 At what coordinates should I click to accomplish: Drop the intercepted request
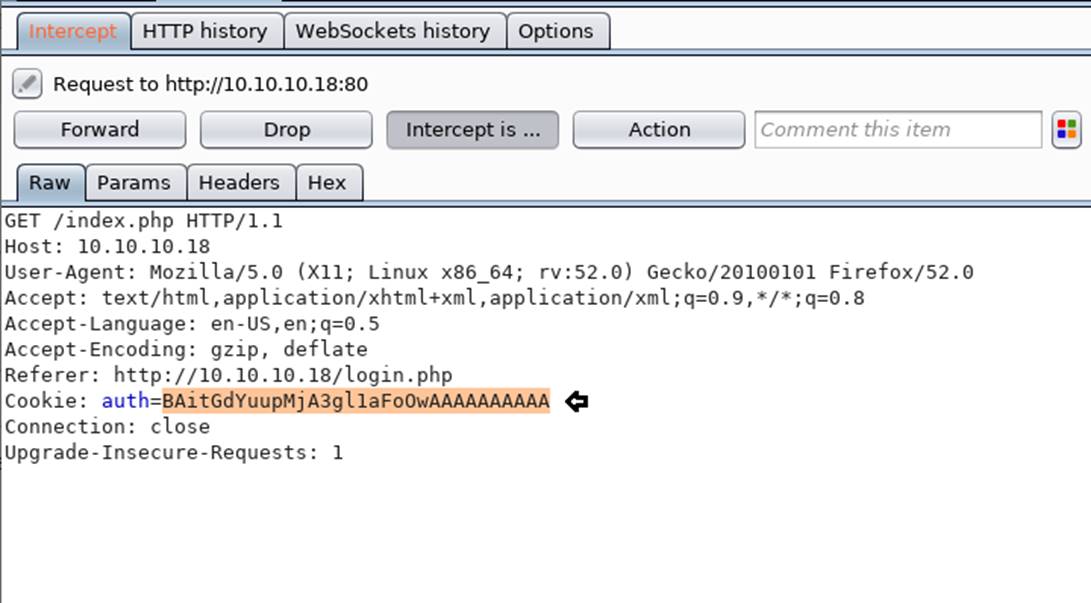pyautogui.click(x=286, y=130)
